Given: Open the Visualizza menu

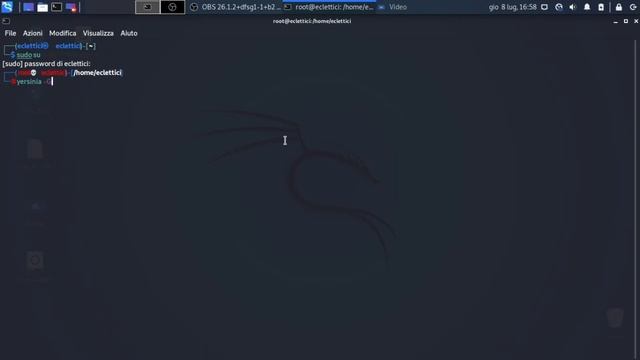Looking at the screenshot, I should pyautogui.click(x=98, y=33).
